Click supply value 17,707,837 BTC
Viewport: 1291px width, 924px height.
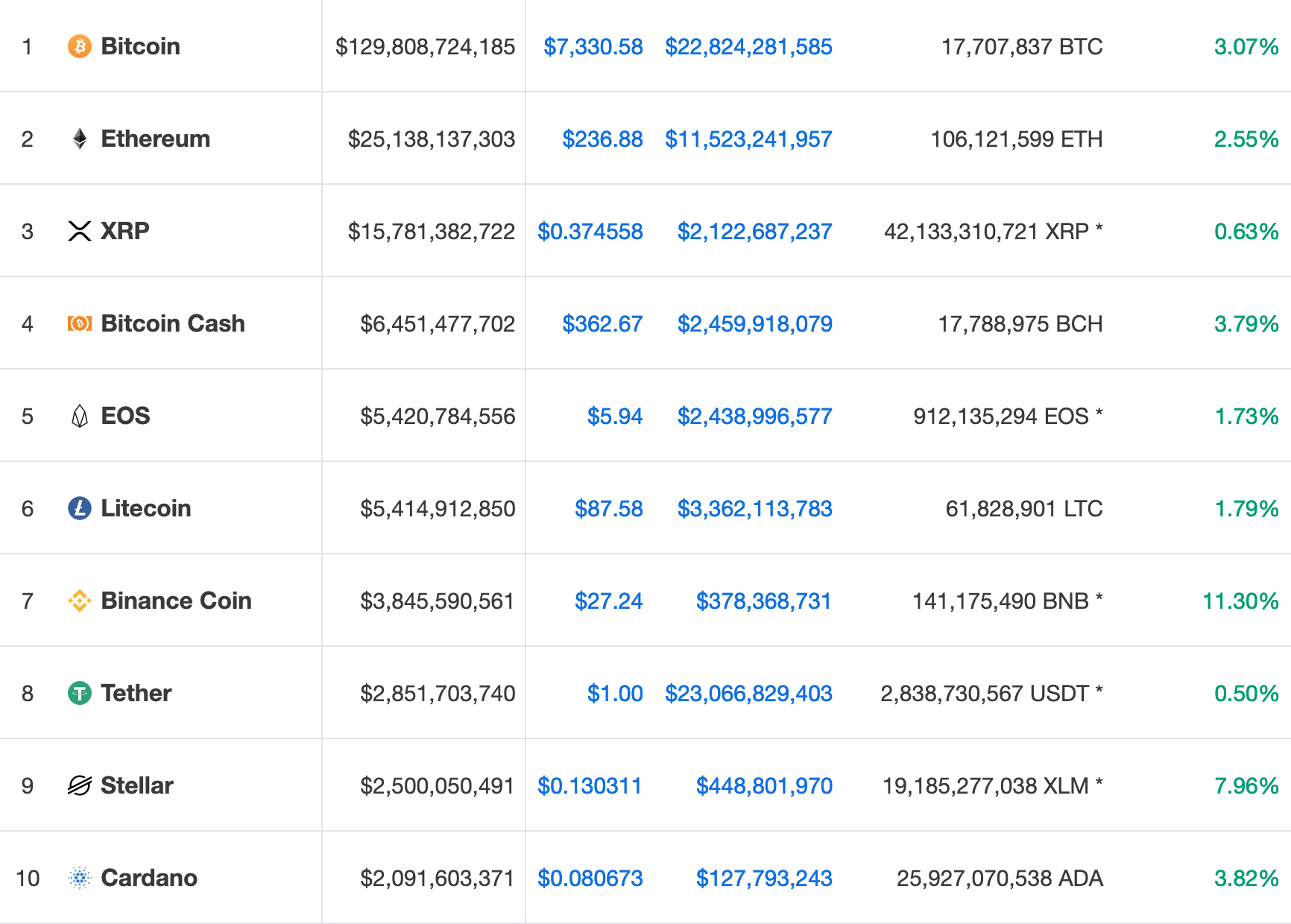pyautogui.click(x=1022, y=47)
